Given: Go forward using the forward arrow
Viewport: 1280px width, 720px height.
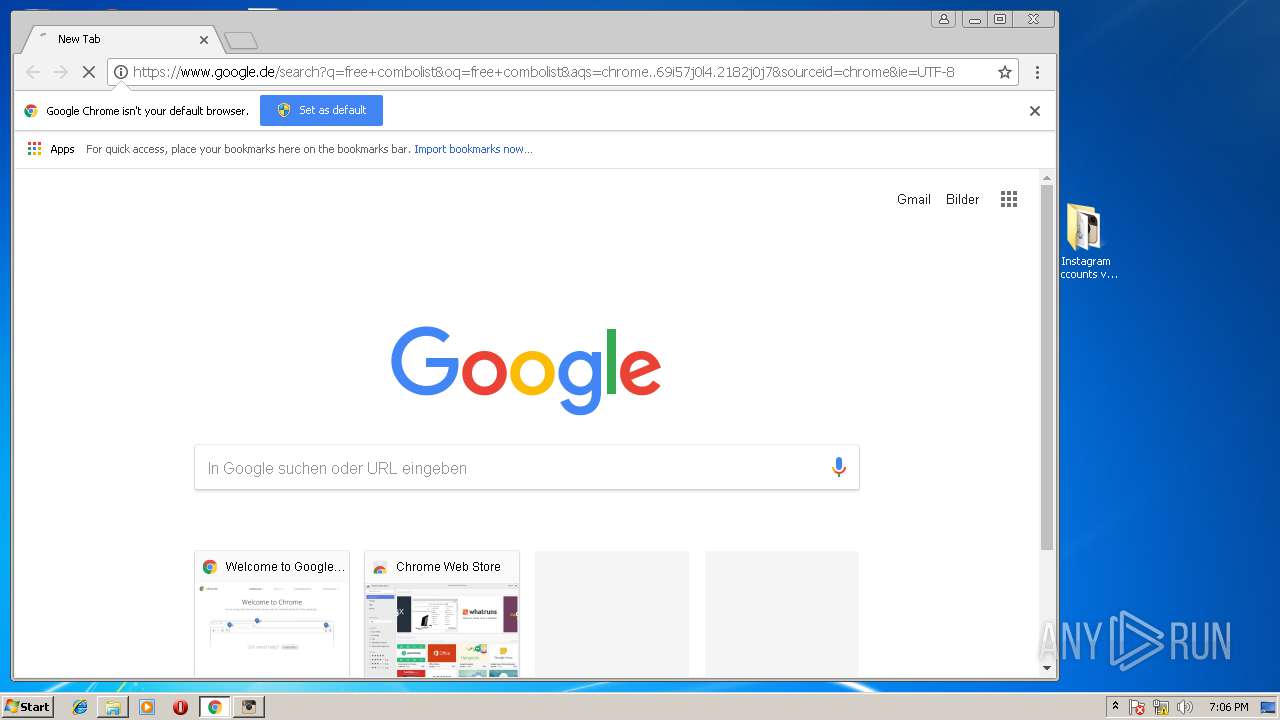Looking at the screenshot, I should coord(60,72).
